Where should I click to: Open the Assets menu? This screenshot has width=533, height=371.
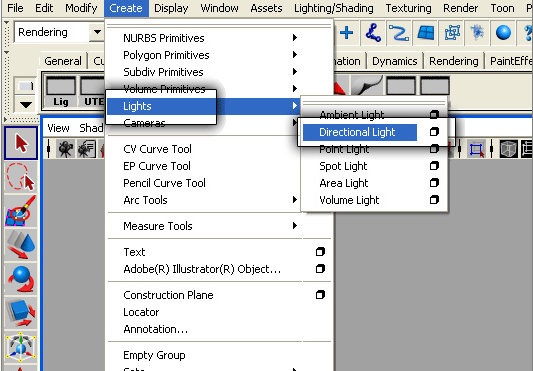point(266,8)
